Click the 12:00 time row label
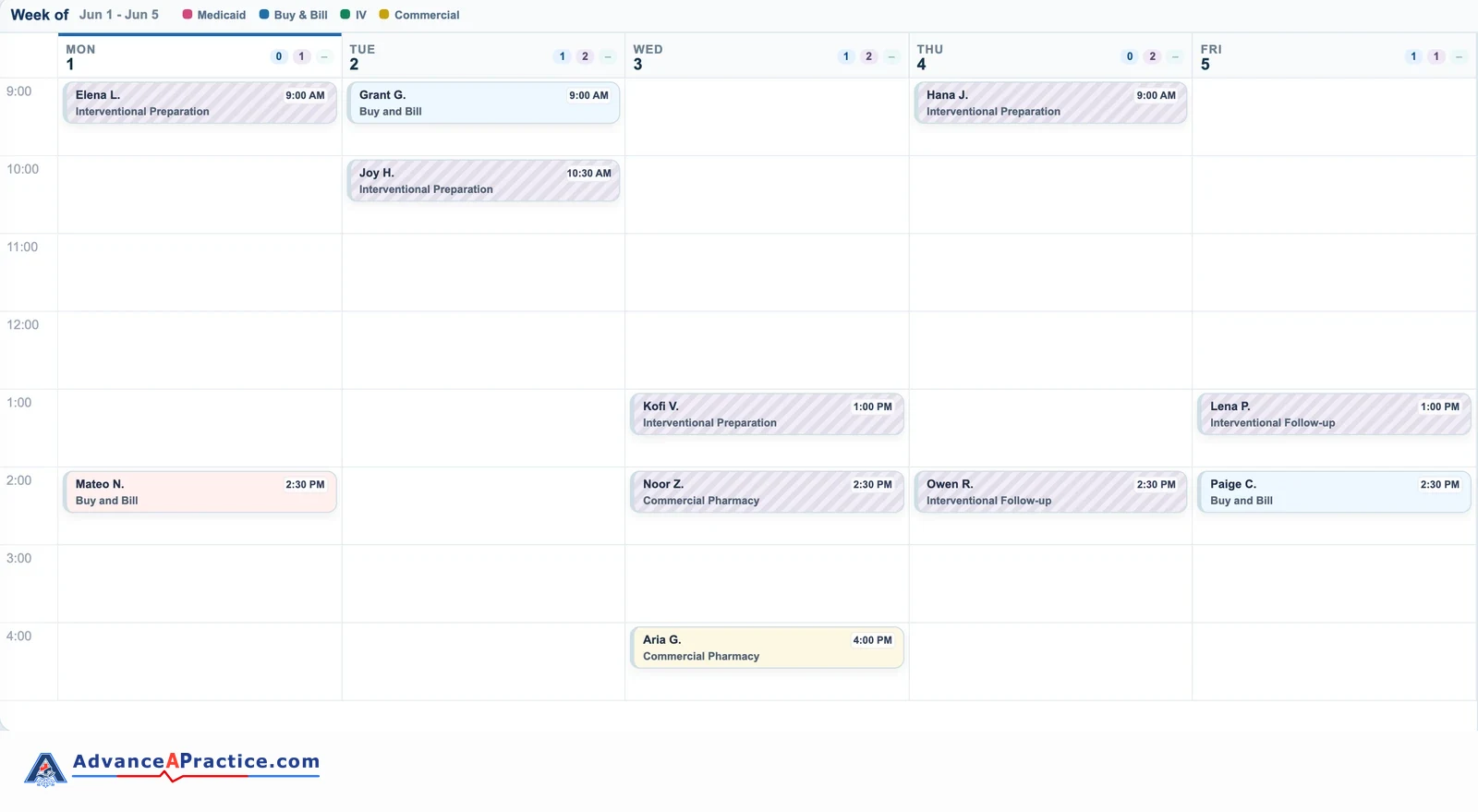Viewport: 1478px width, 812px height. [x=23, y=325]
